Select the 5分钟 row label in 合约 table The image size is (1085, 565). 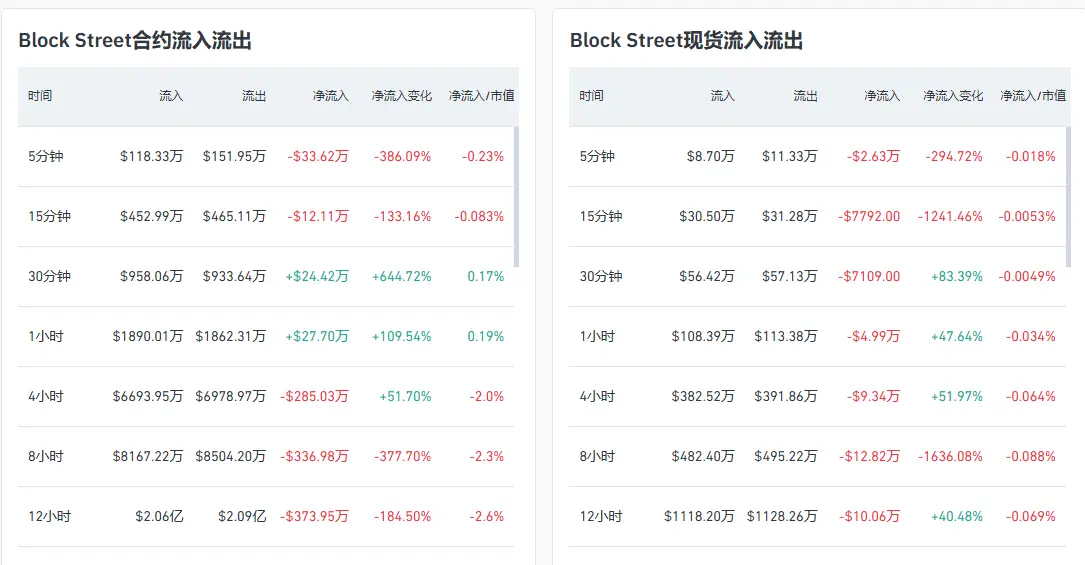click(x=46, y=156)
